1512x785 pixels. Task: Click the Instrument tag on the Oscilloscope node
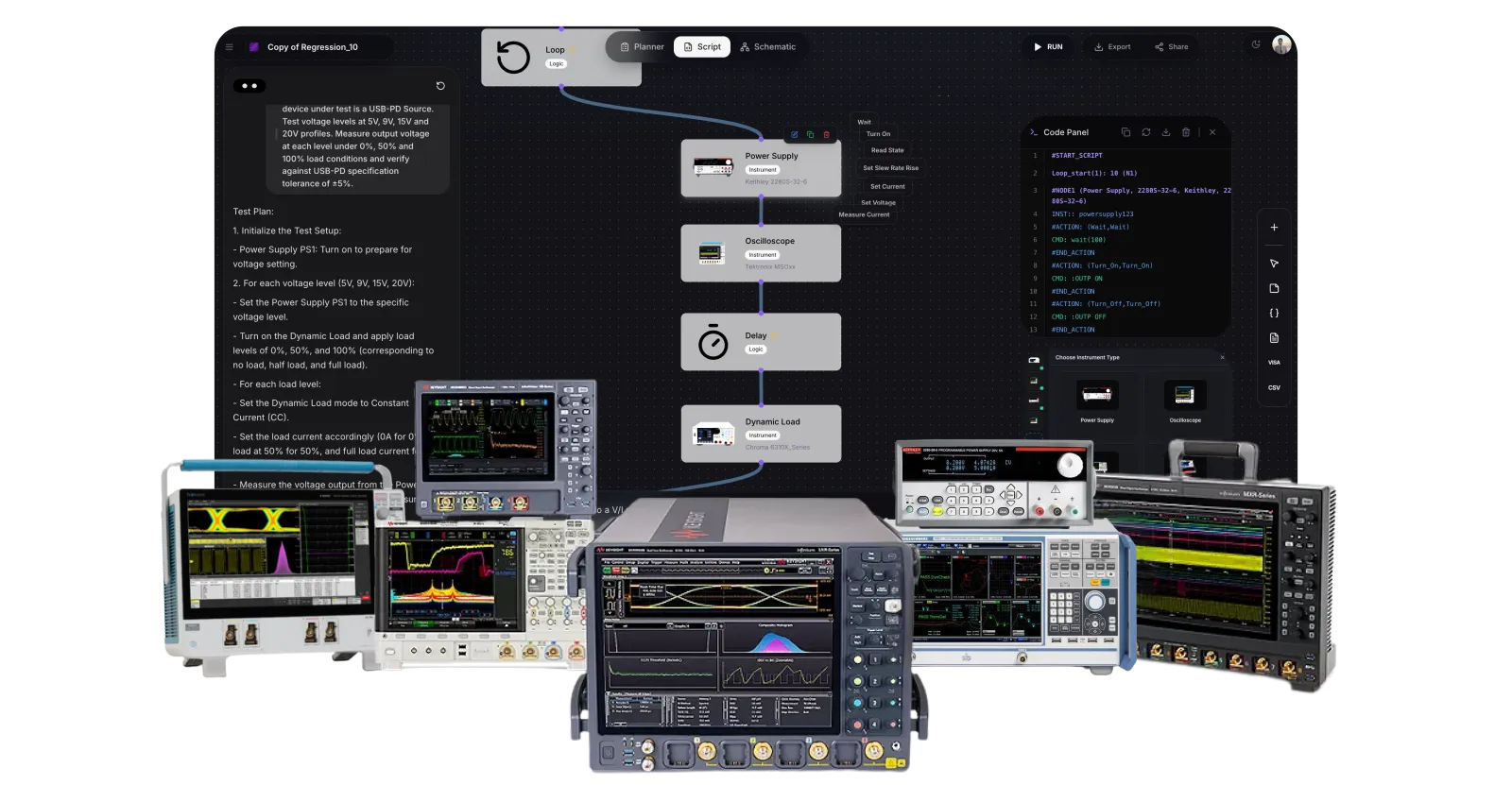pos(763,255)
